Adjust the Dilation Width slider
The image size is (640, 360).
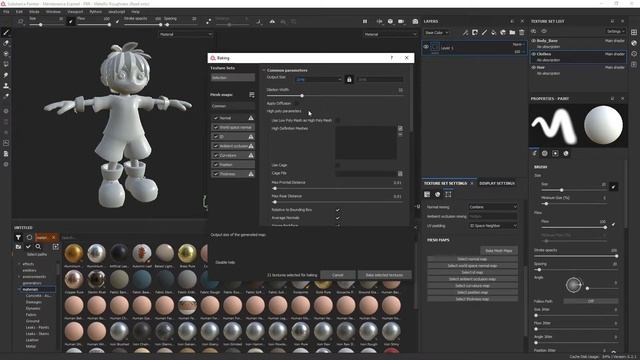[335, 96]
